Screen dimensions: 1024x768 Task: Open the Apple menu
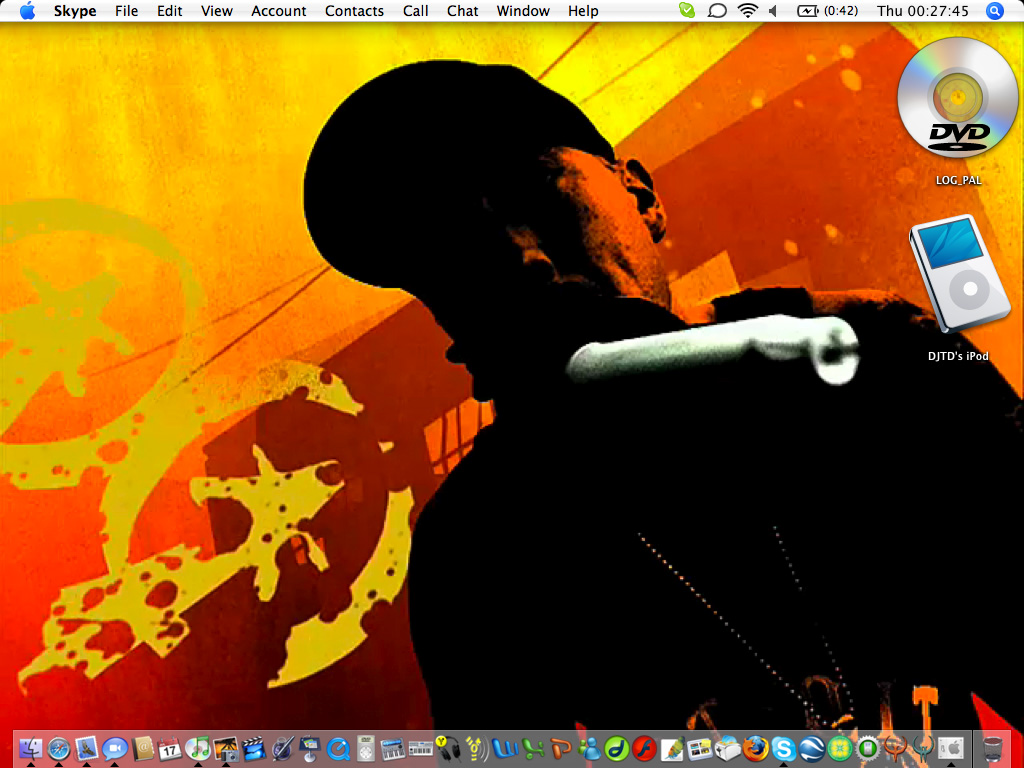click(27, 11)
